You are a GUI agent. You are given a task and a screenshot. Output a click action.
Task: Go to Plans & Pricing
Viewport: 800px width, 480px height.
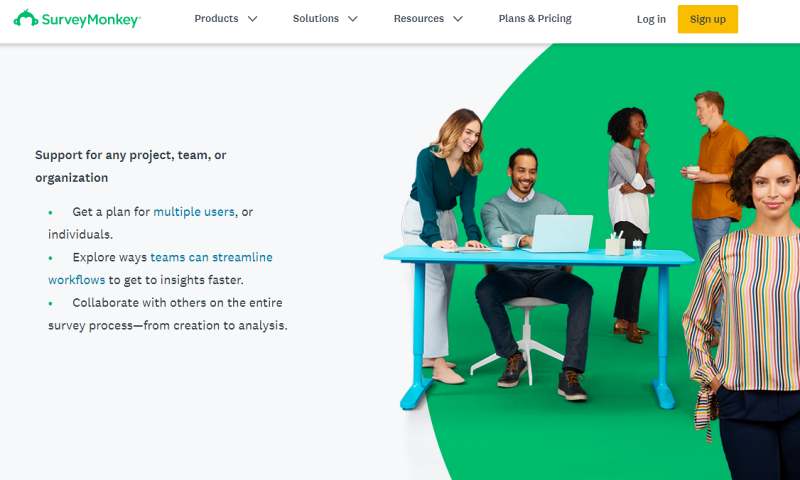535,18
